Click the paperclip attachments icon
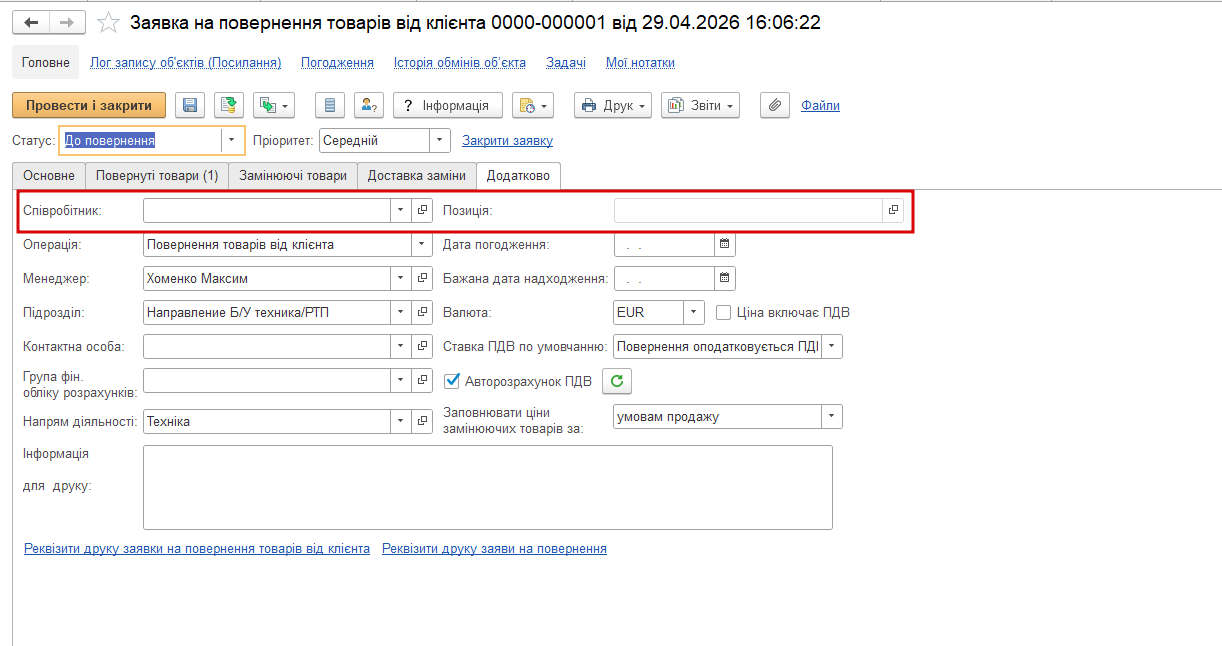This screenshot has width=1222, height=646. tap(775, 105)
